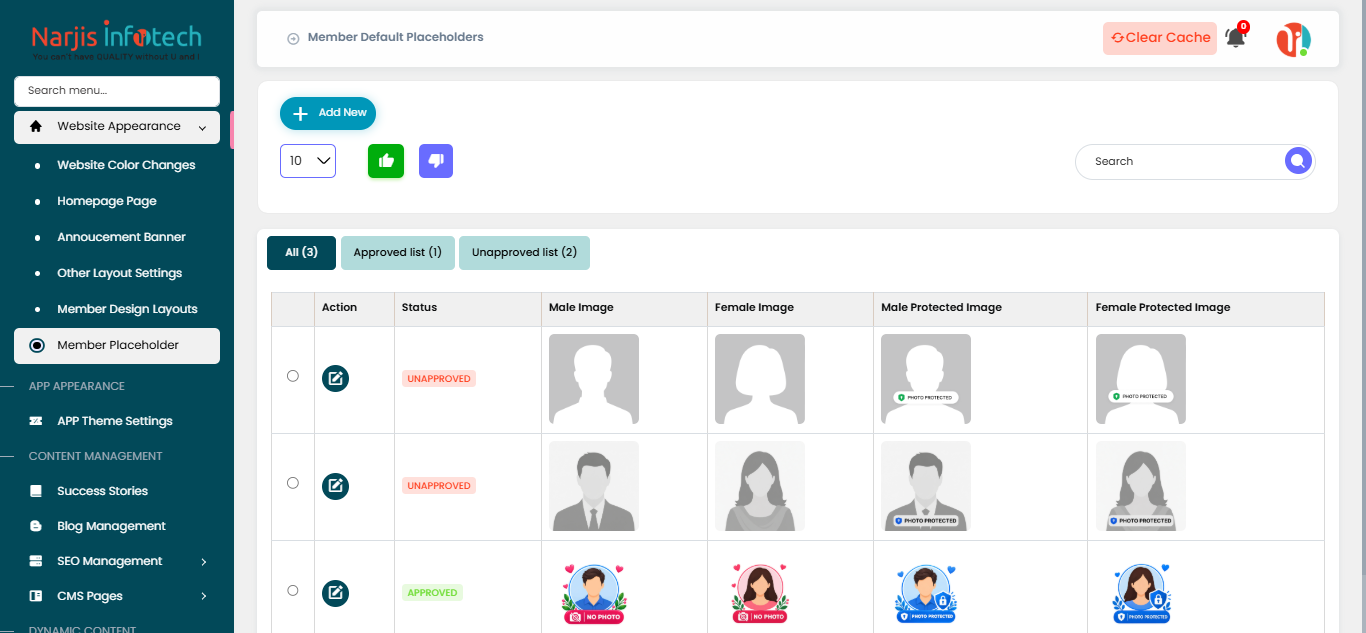Open the notifications bell icon

click(1236, 38)
